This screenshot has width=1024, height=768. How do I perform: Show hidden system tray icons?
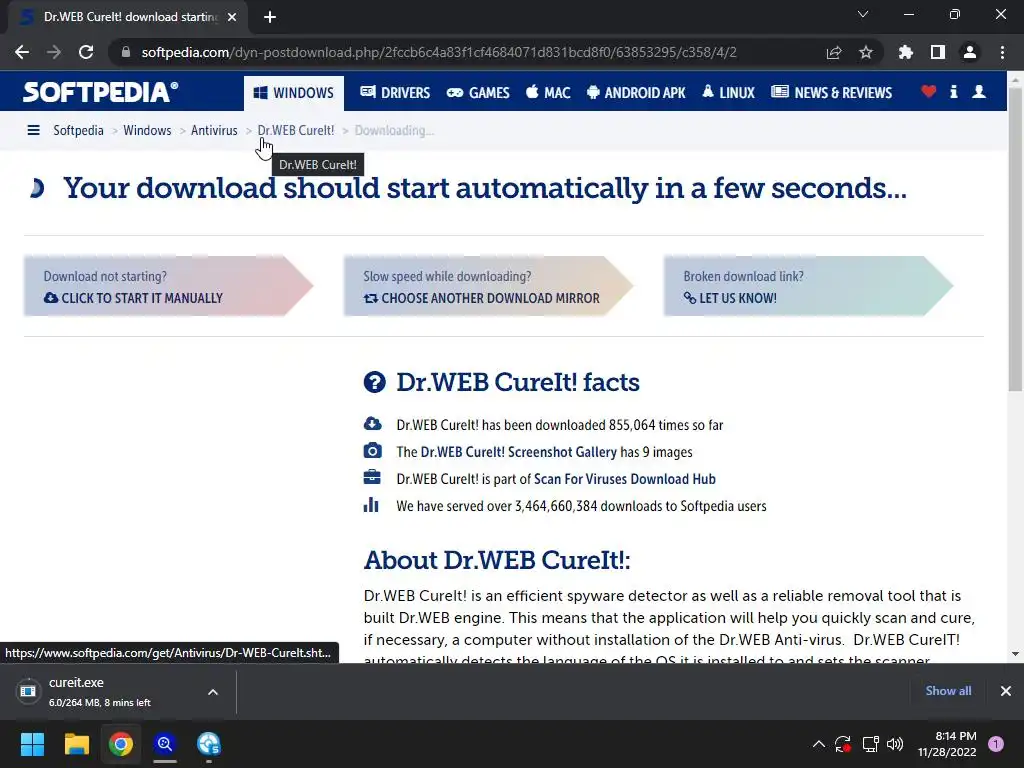click(x=818, y=744)
